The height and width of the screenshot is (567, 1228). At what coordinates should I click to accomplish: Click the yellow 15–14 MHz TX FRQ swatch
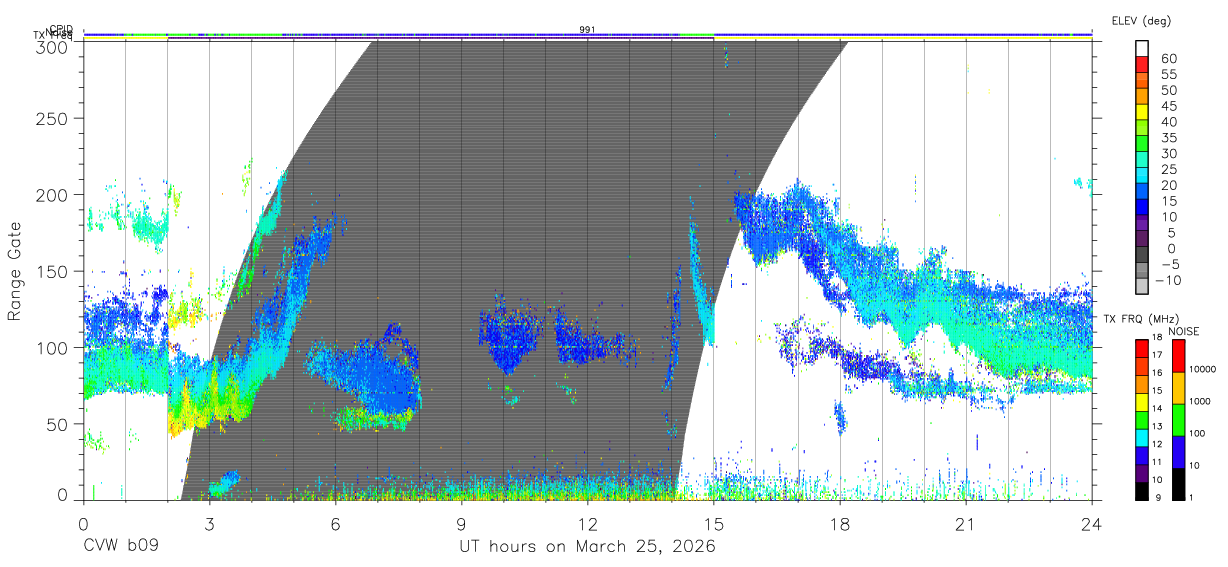point(1142,400)
